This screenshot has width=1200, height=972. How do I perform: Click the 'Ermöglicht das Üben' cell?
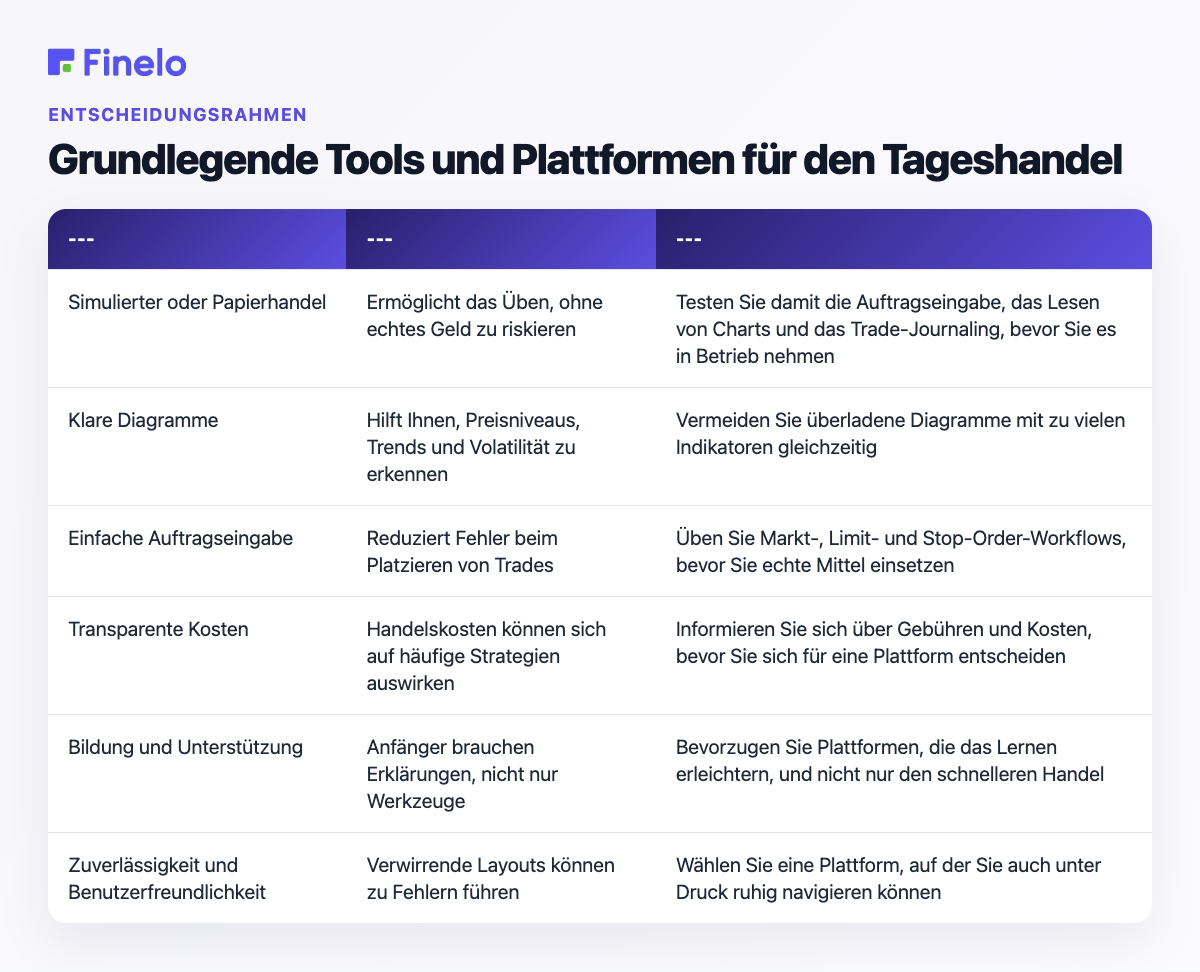click(501, 328)
